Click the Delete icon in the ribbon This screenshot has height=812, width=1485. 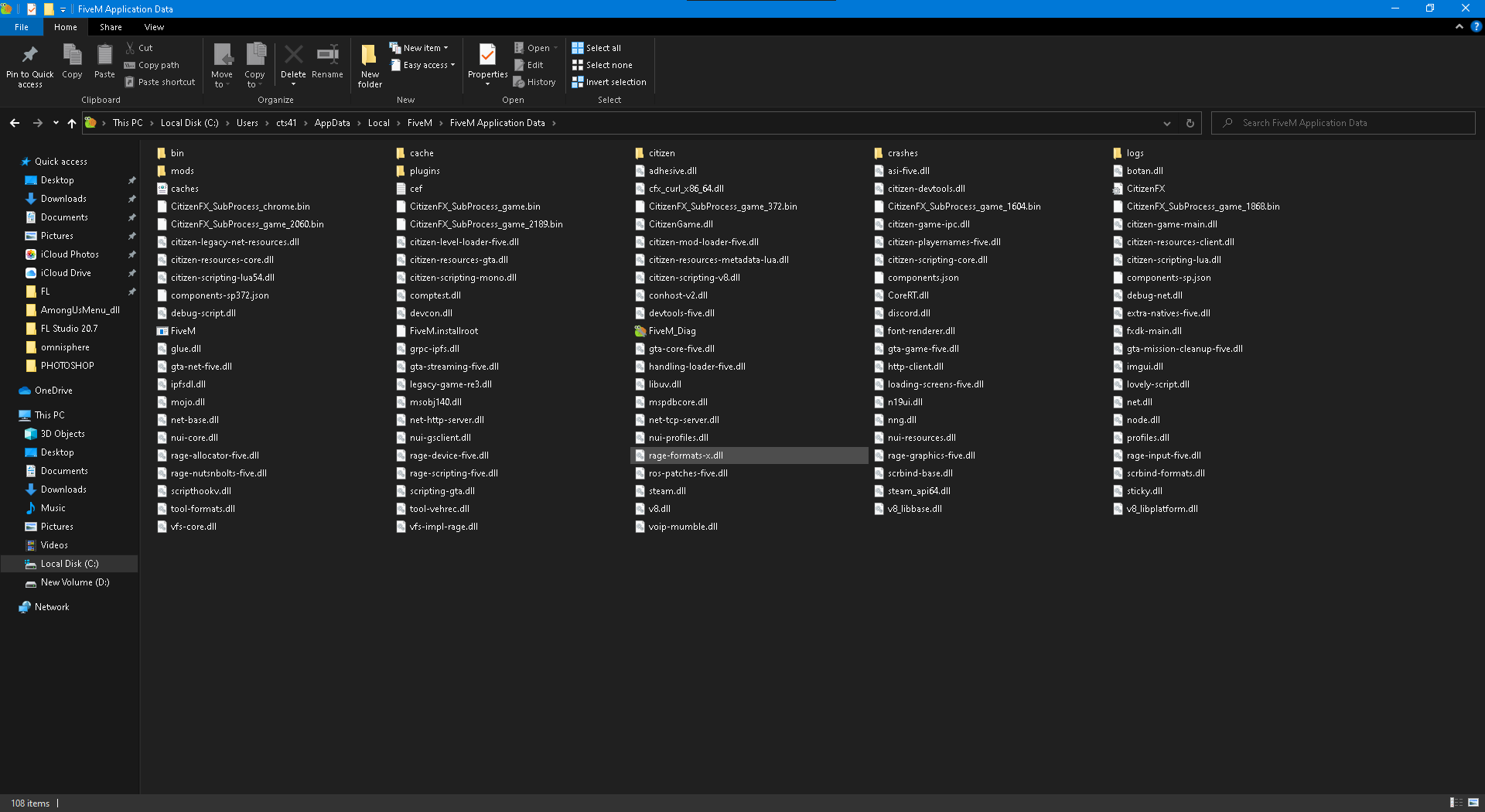coord(293,56)
